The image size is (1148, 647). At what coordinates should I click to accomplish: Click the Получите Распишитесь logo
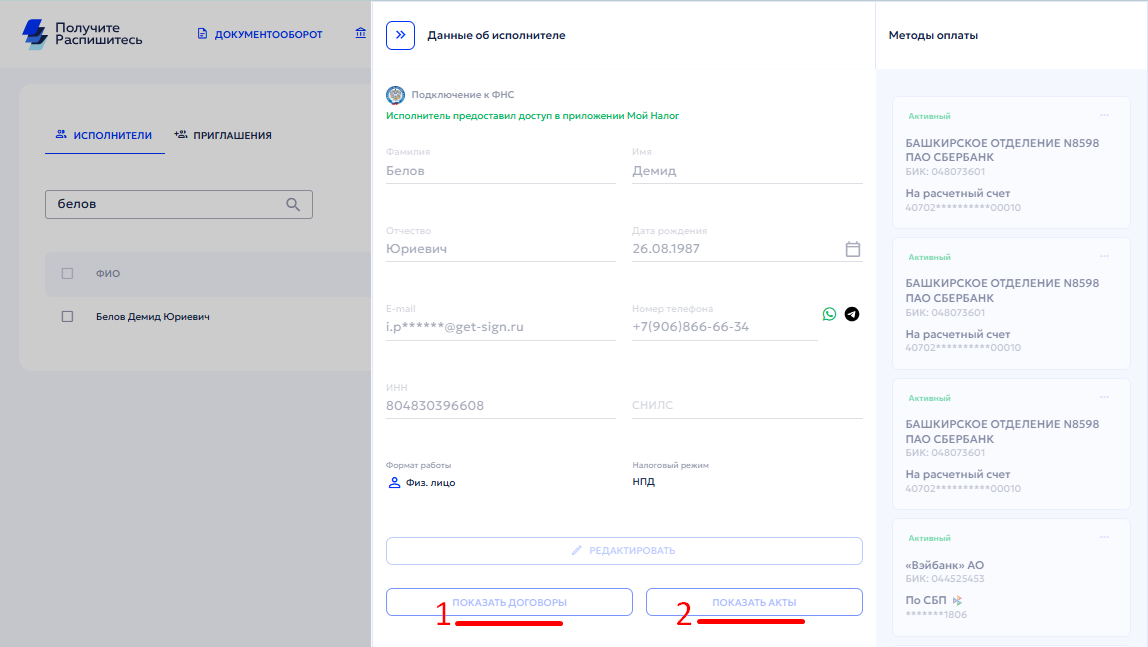(x=83, y=34)
